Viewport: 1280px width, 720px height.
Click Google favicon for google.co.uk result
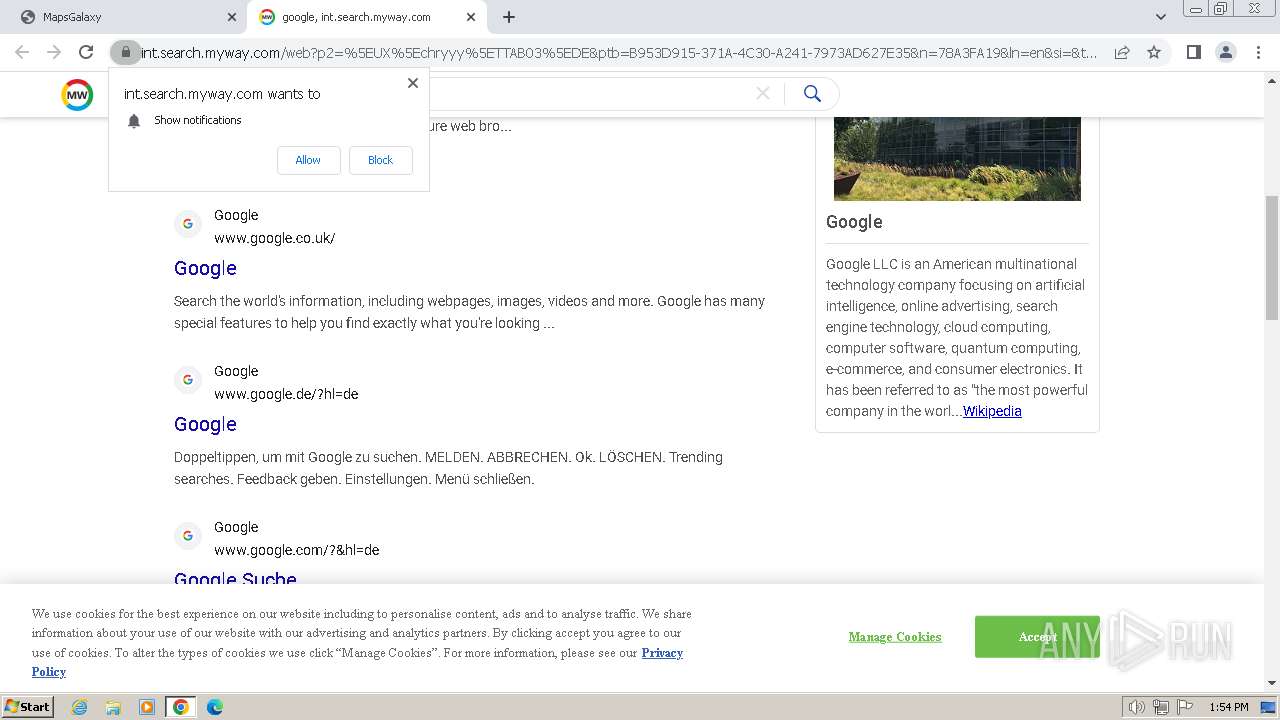[188, 224]
